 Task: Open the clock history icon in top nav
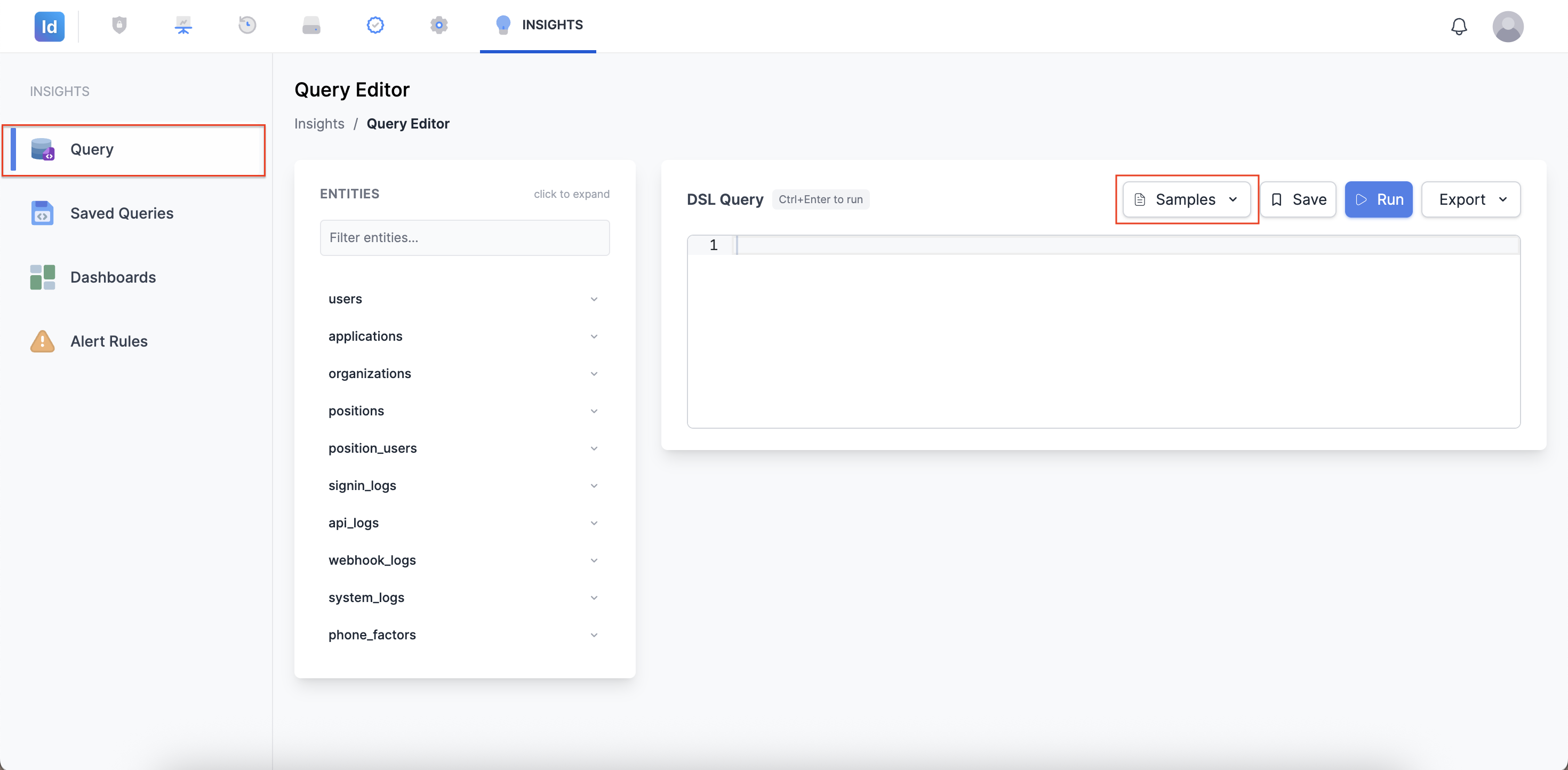coord(247,25)
